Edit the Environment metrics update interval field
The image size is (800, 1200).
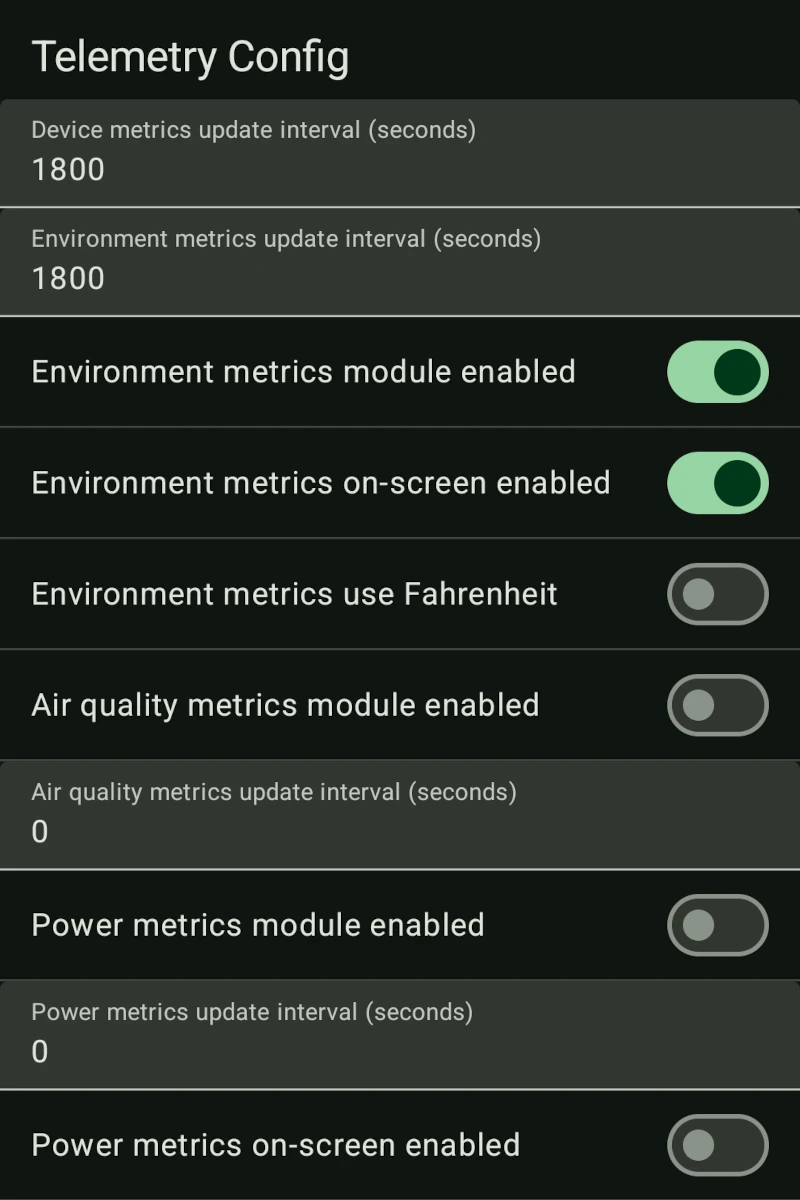coord(400,262)
